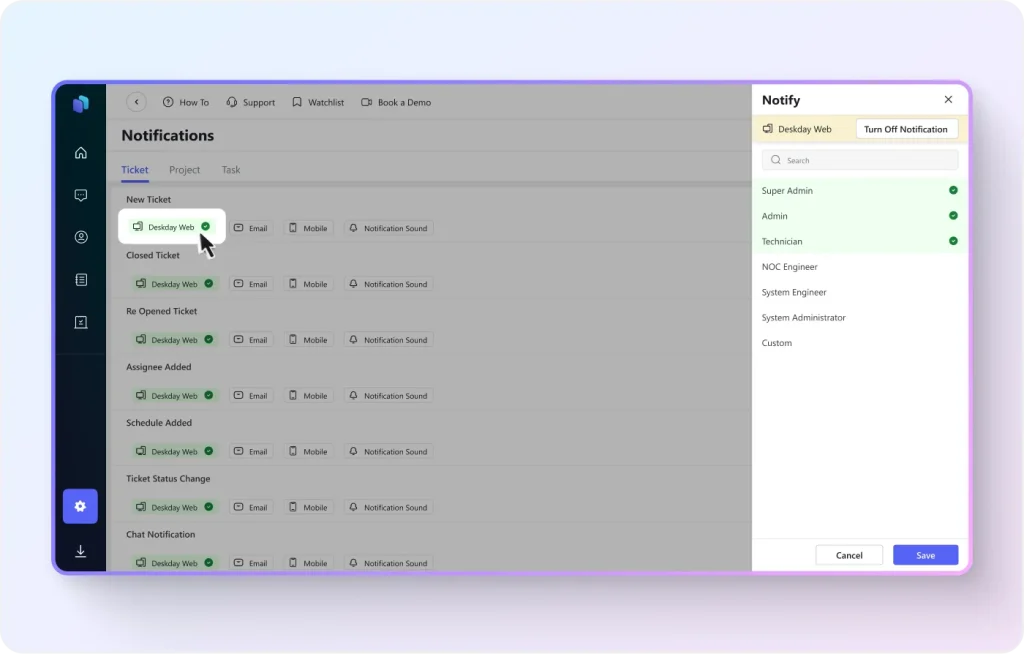The width and height of the screenshot is (1024, 654).
Task: Click the Book a Demo link
Action: click(396, 102)
